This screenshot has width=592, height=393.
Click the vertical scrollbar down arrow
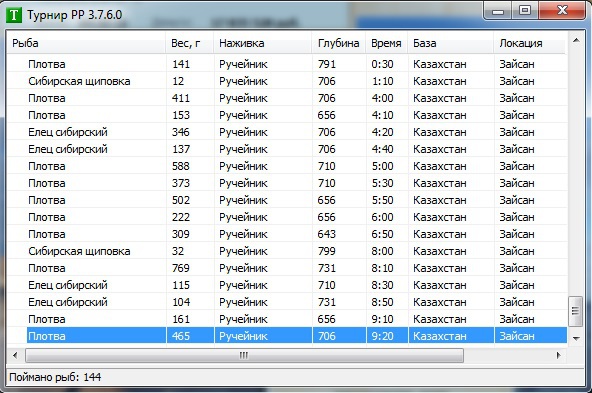(576, 338)
